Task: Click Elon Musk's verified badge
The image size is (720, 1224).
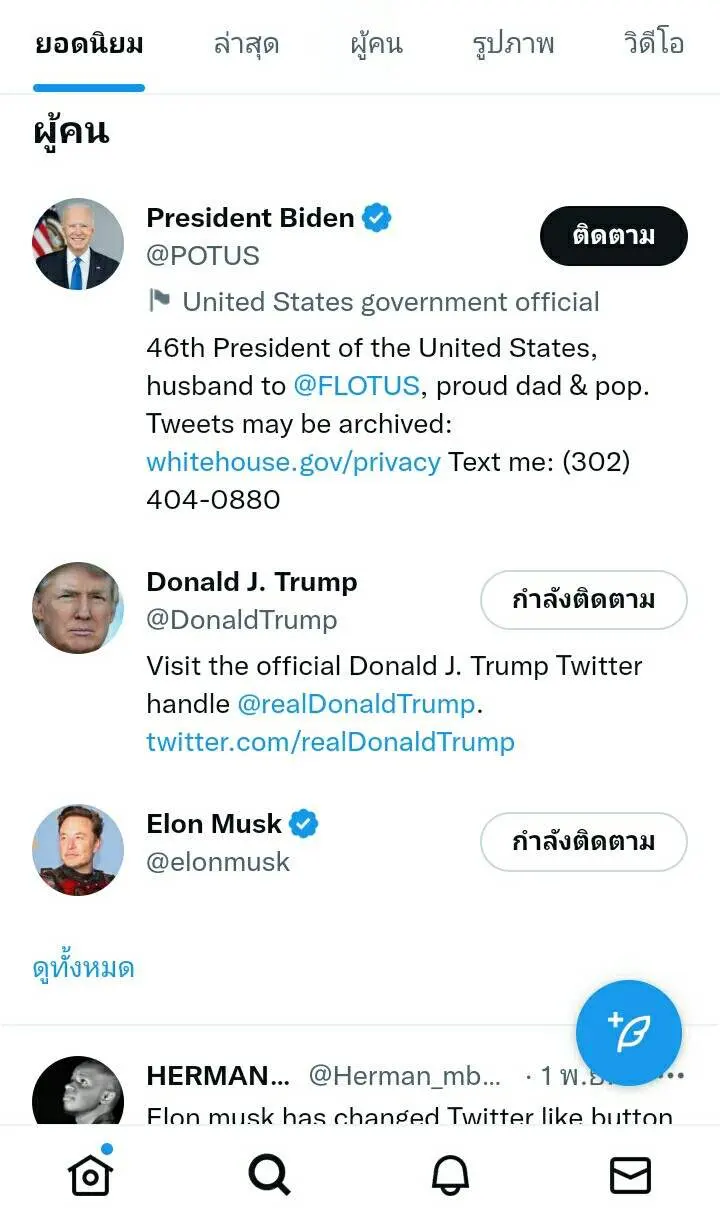Action: click(x=303, y=824)
